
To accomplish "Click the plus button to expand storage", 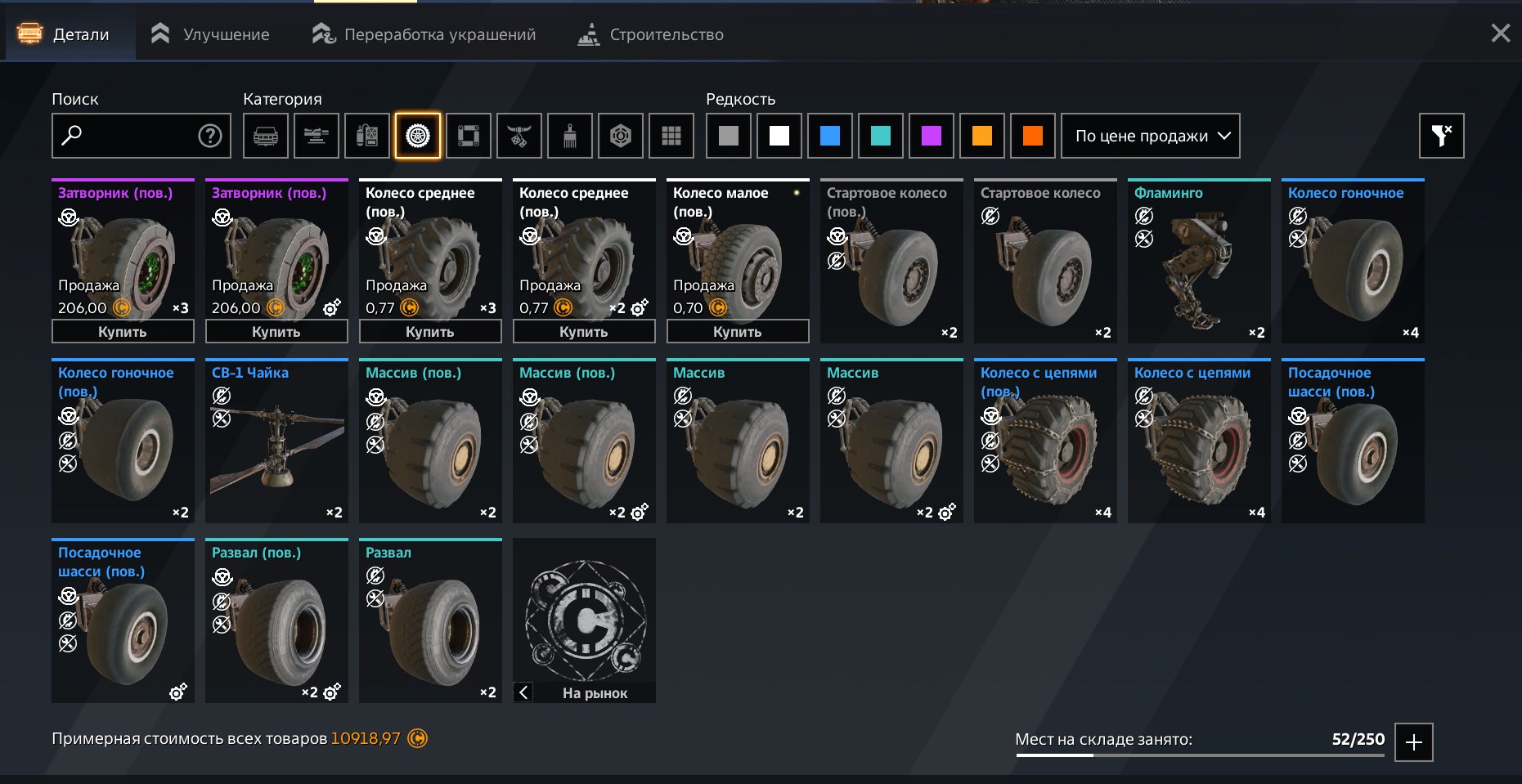I will pos(1414,742).
